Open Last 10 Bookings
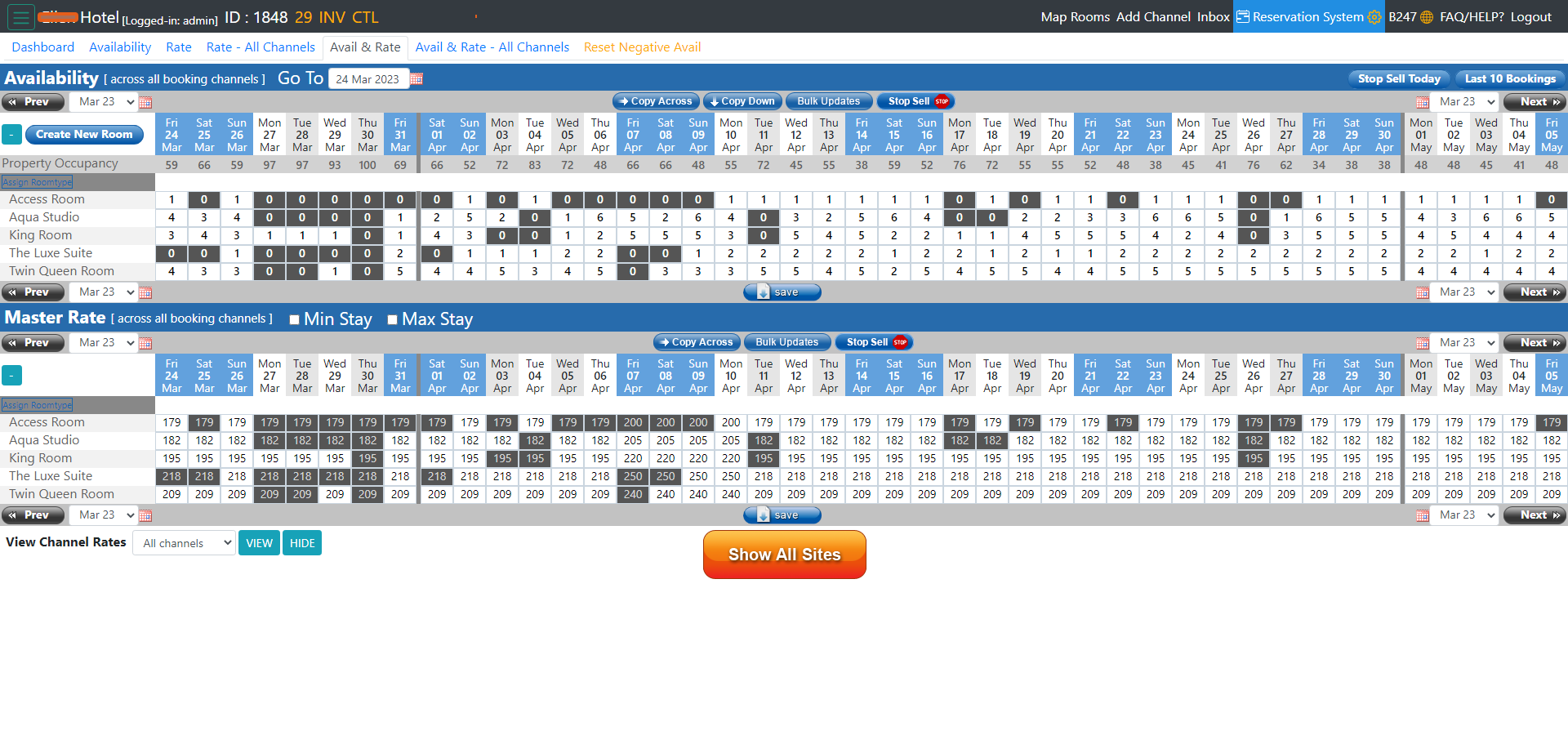This screenshot has width=1568, height=753. pyautogui.click(x=1509, y=78)
